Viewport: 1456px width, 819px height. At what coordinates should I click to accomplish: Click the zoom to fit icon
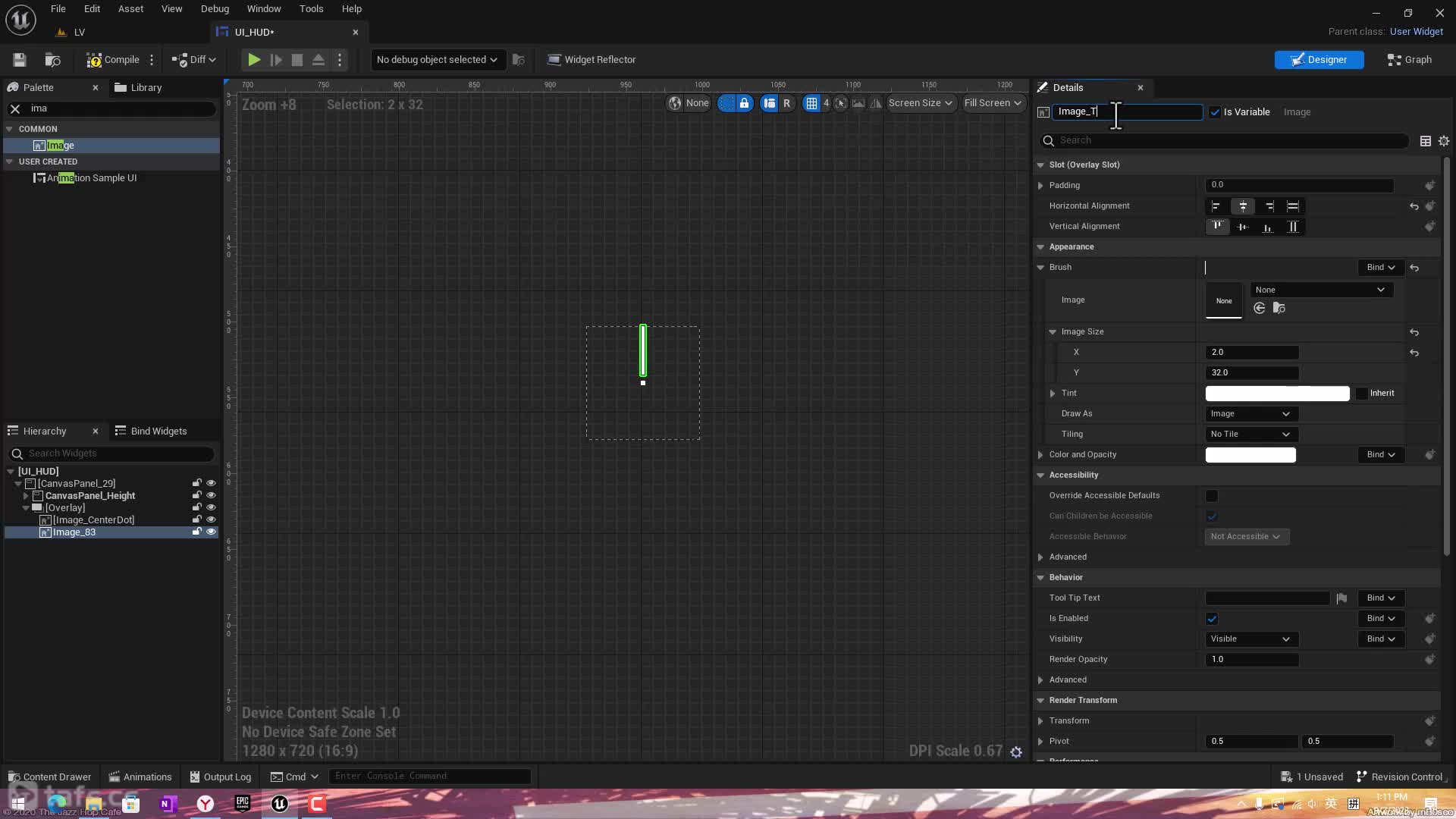[x=841, y=103]
